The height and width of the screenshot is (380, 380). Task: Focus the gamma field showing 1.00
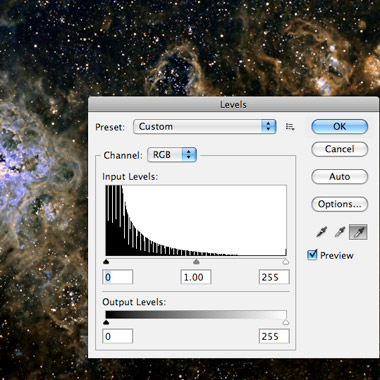(196, 277)
